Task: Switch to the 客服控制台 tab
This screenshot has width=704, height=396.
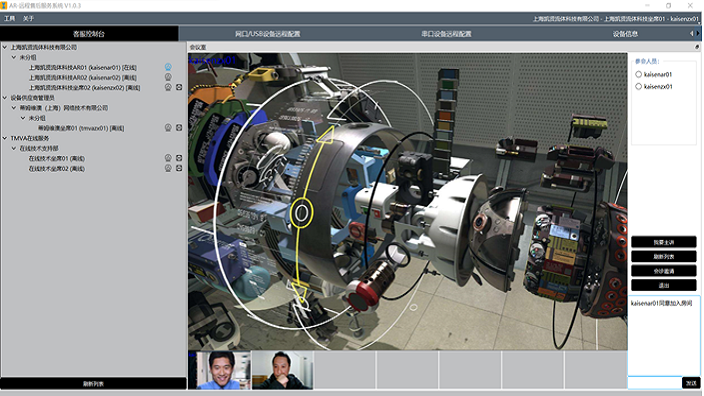Action: tap(89, 34)
